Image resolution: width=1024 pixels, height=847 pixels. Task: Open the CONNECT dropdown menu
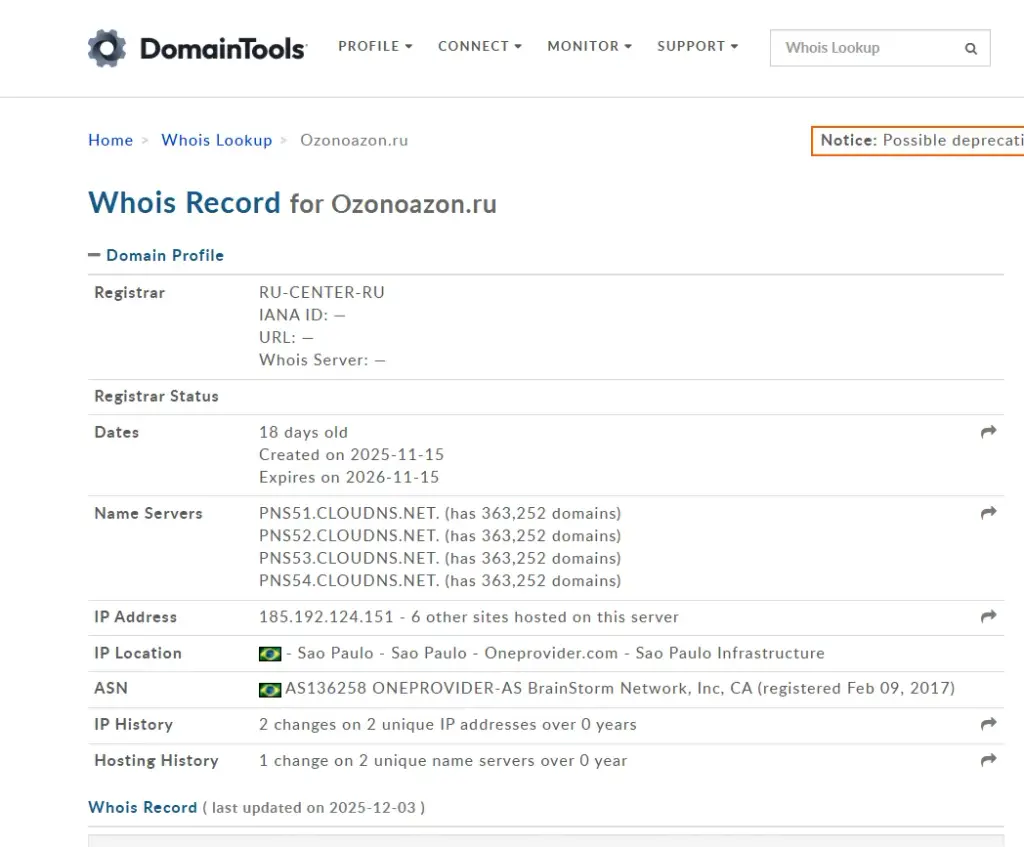click(479, 46)
